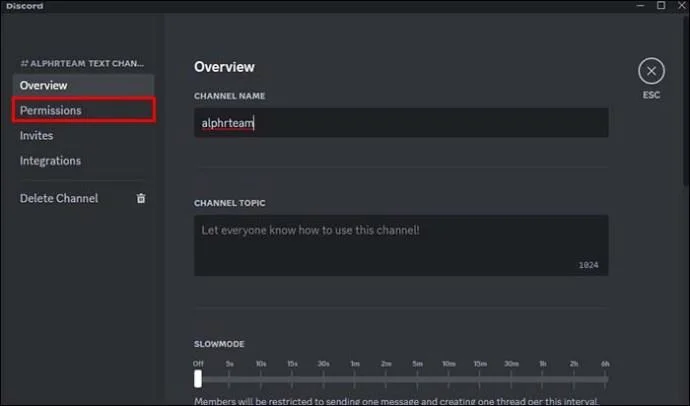
Task: Click the 'CHANNEL NAME' label
Action: pyautogui.click(x=230, y=96)
